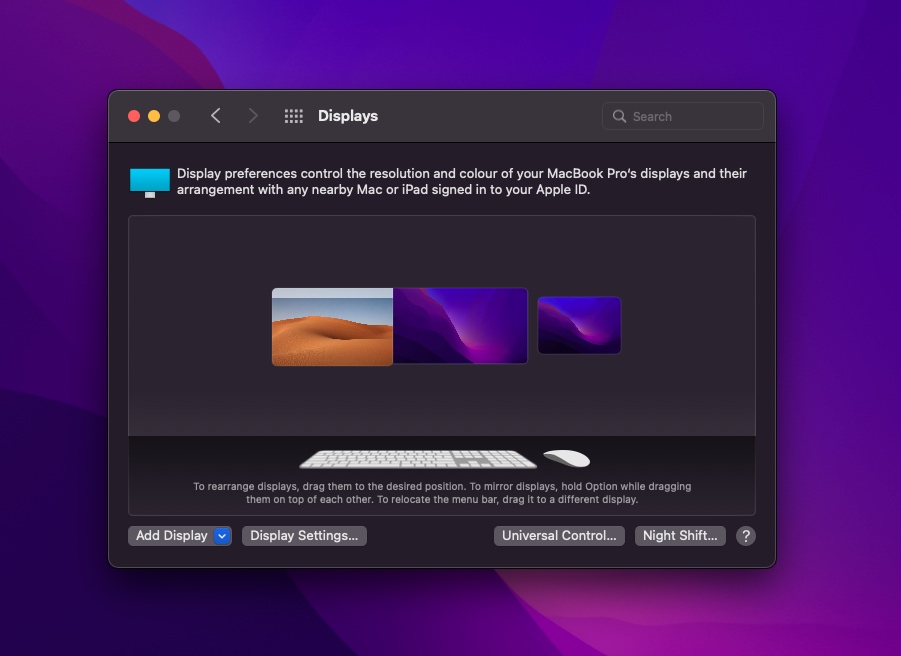Open help with the question mark button
Screen dimensions: 901x656
coord(746,536)
